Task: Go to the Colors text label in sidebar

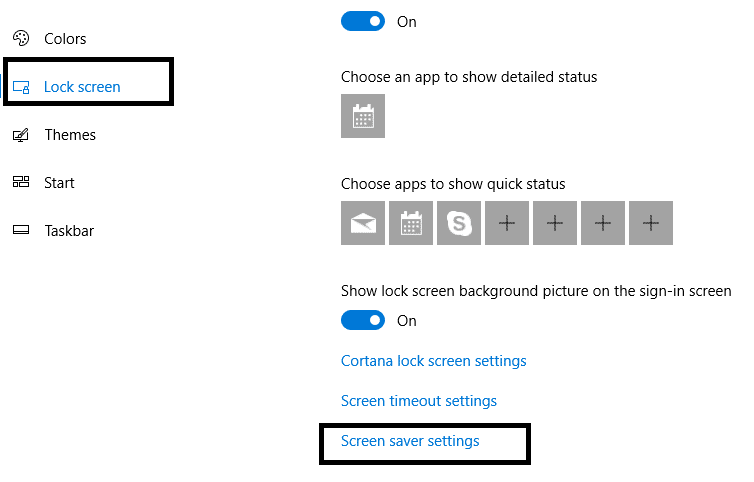Action: click(65, 39)
